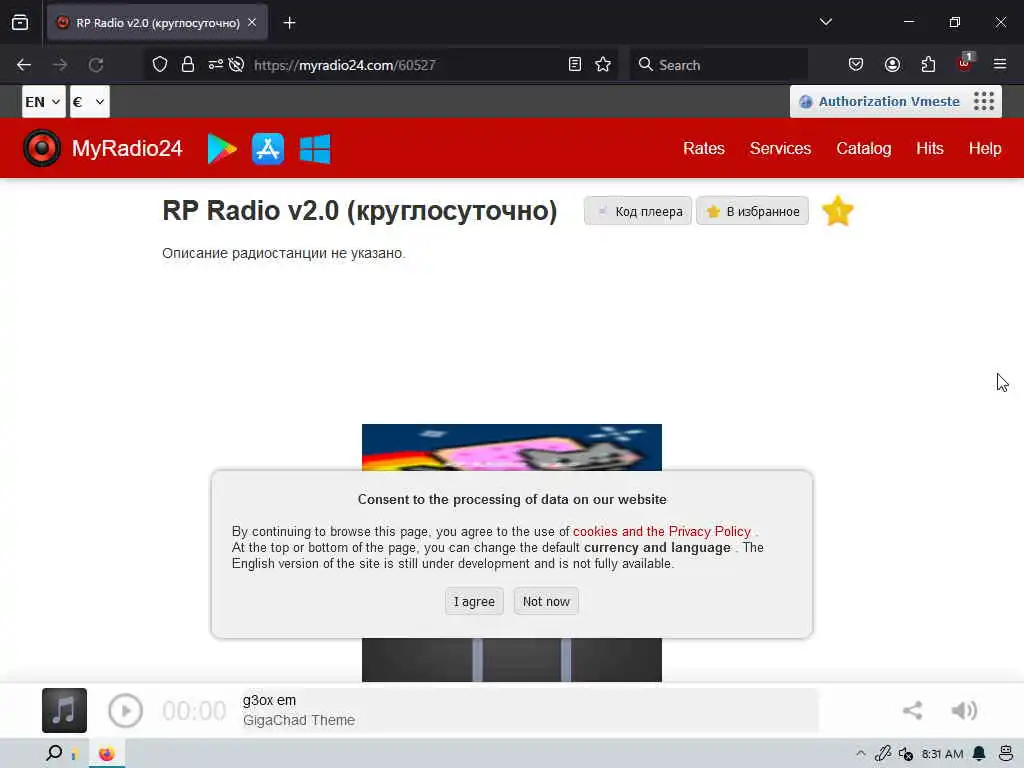Open the Help menu
Image resolution: width=1024 pixels, height=768 pixels.
coord(985,148)
